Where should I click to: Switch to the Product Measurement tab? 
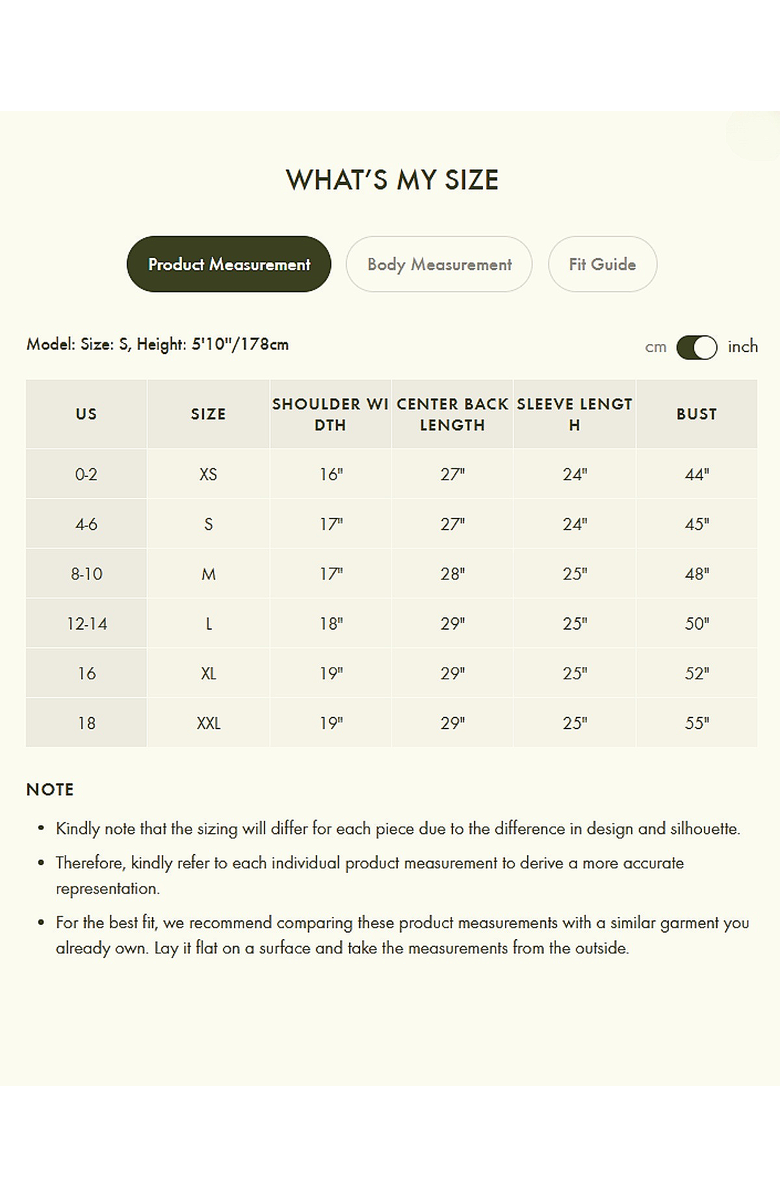point(229,265)
